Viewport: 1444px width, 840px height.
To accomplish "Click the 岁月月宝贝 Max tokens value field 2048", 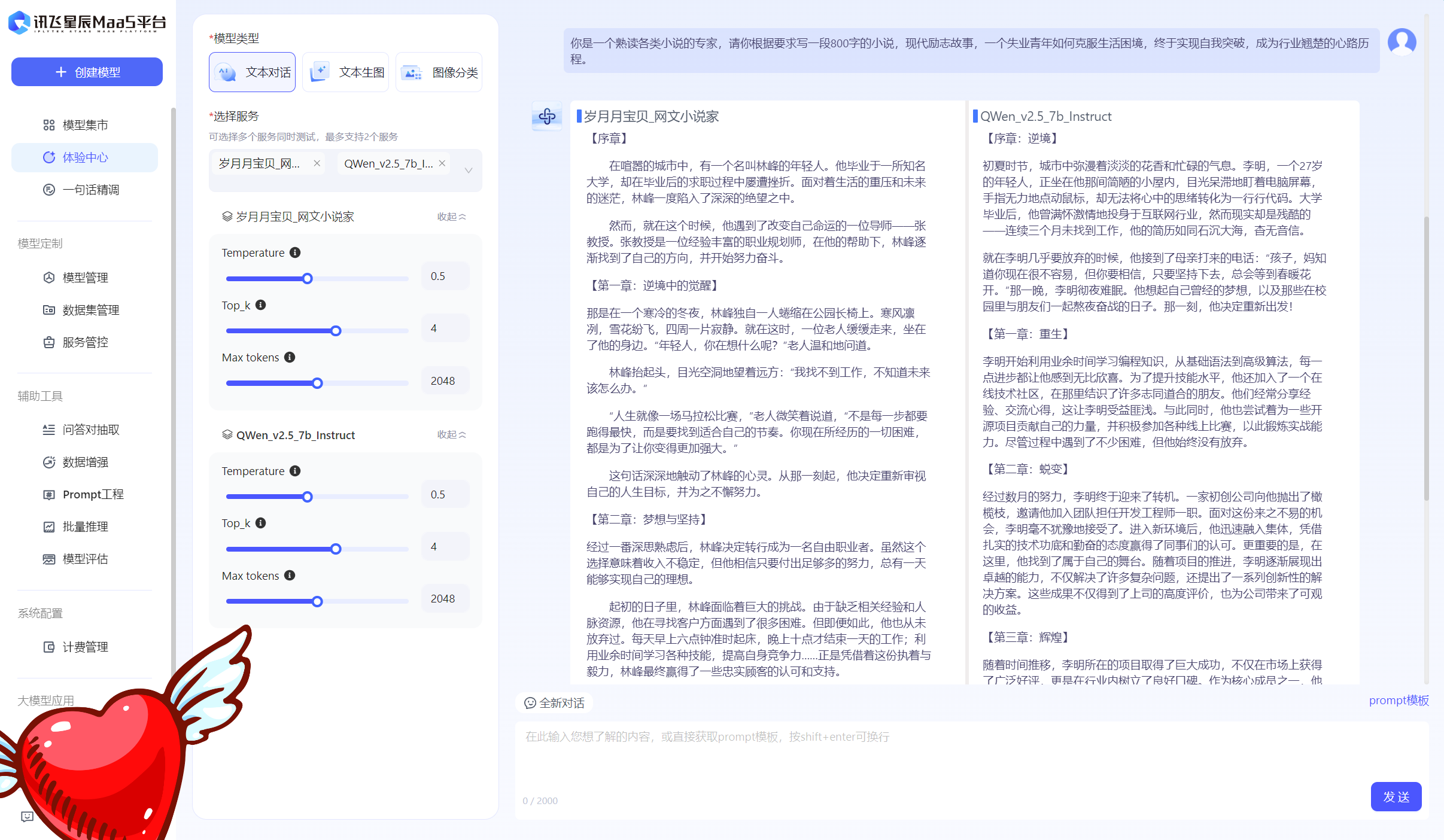I will (445, 381).
